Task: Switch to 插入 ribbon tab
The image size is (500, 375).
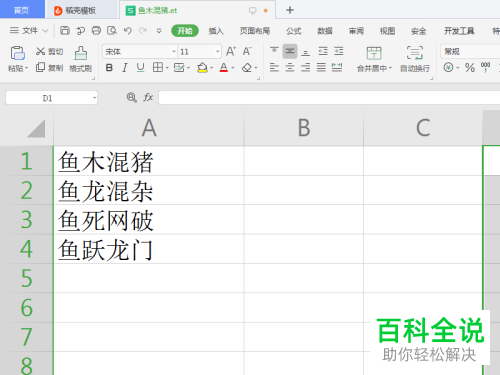Action: pos(216,31)
